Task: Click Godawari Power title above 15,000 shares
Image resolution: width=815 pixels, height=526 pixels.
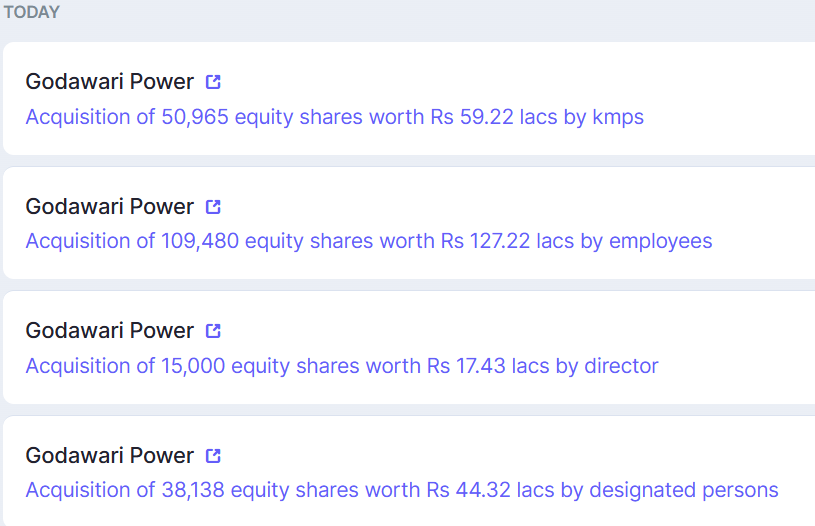Action: (109, 331)
